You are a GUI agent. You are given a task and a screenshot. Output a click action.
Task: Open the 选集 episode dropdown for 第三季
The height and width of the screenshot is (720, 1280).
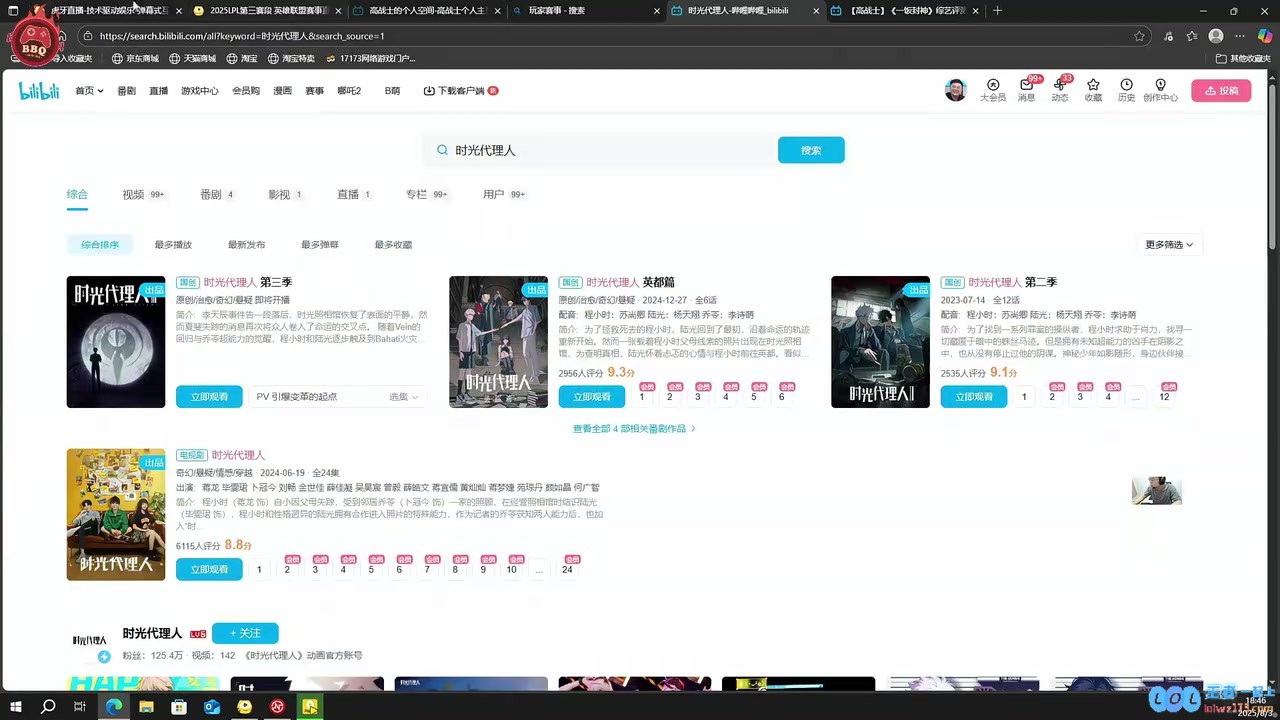(404, 397)
